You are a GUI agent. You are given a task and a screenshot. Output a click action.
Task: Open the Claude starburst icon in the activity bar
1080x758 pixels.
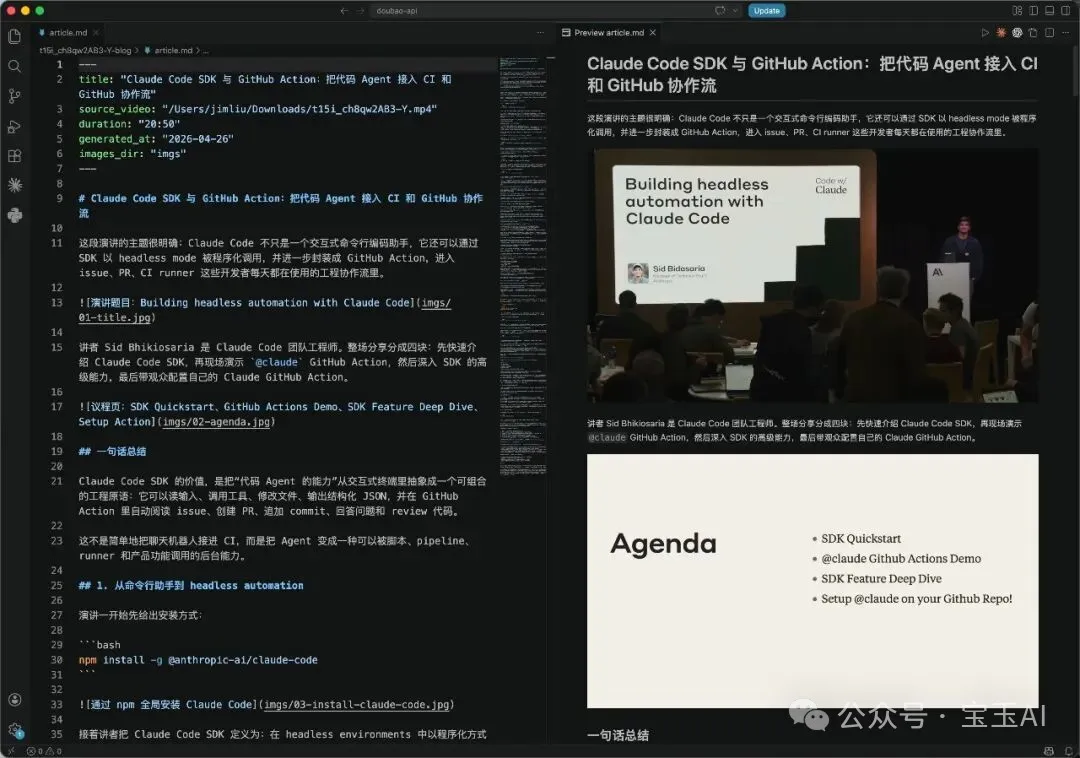tap(14, 185)
